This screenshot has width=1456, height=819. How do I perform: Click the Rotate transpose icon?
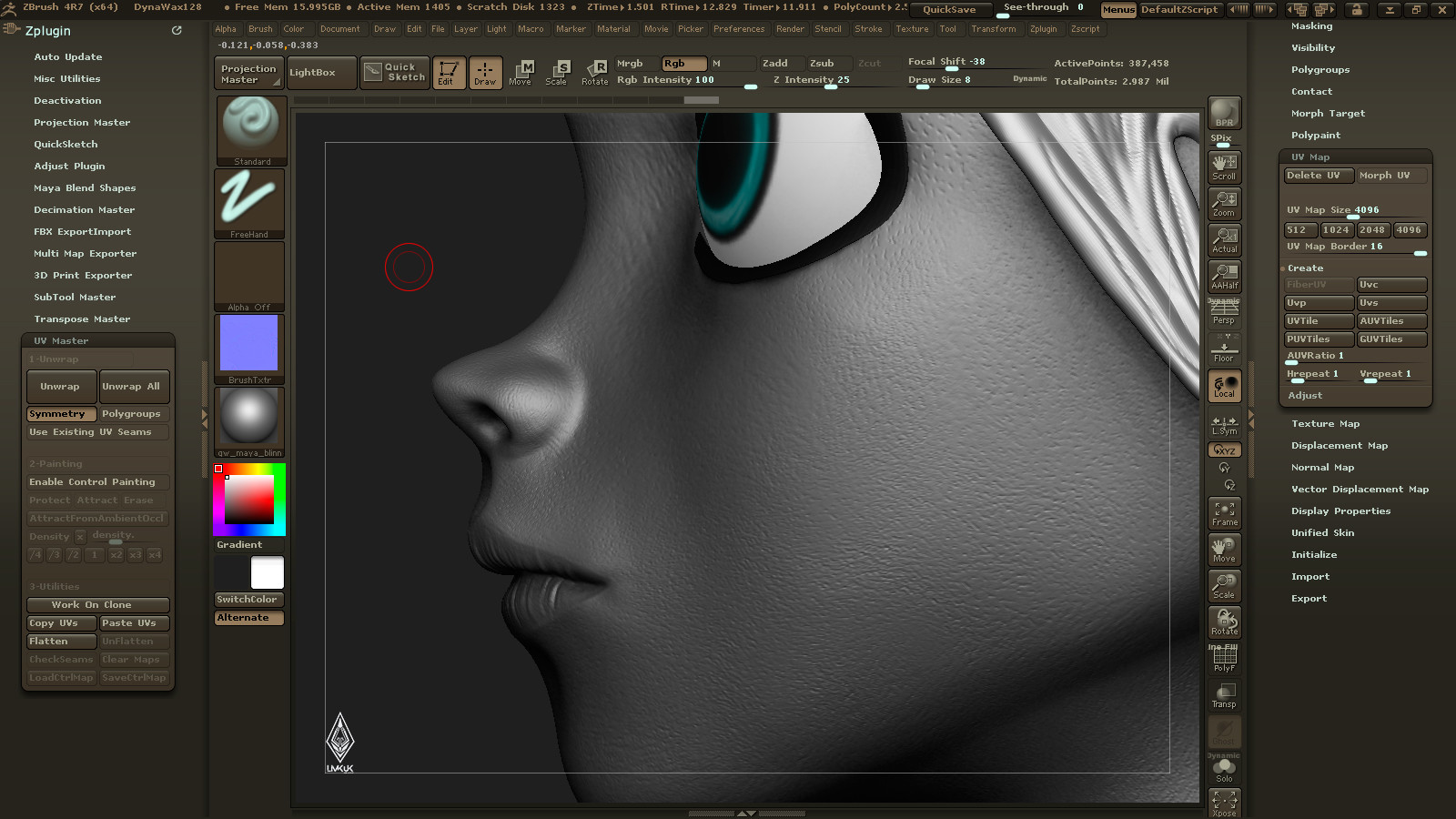point(596,72)
